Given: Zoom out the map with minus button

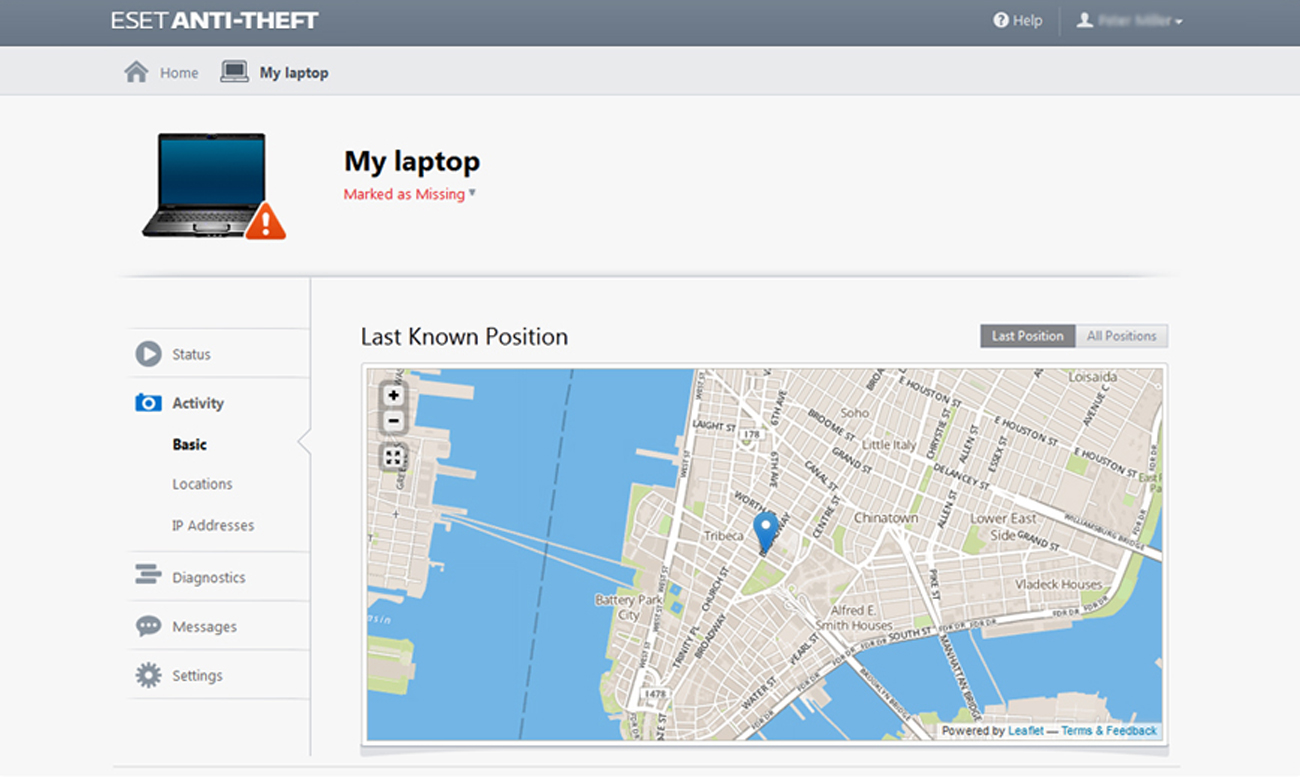Looking at the screenshot, I should click(x=393, y=421).
